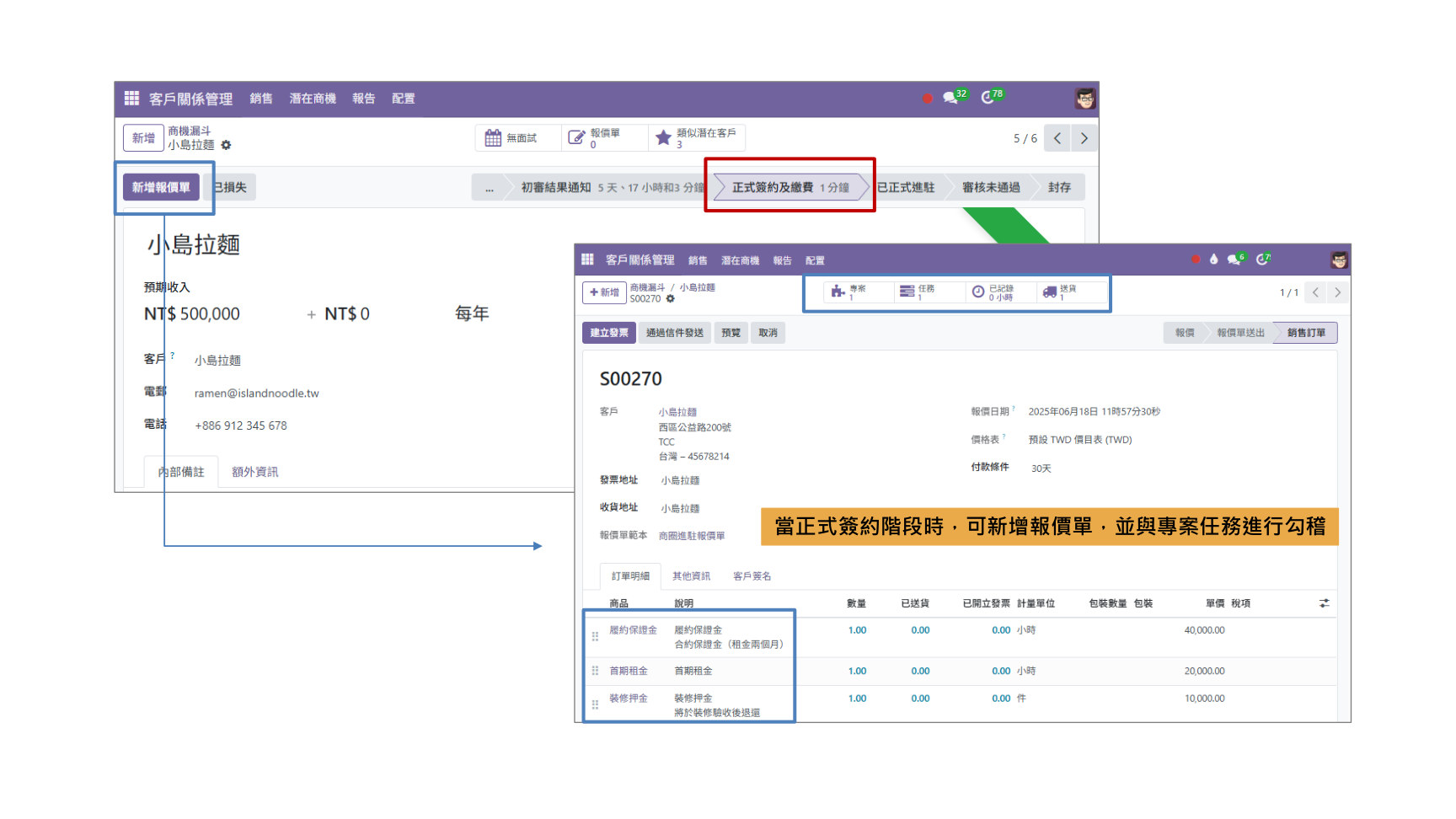Select 報價單送出 status

1240,333
